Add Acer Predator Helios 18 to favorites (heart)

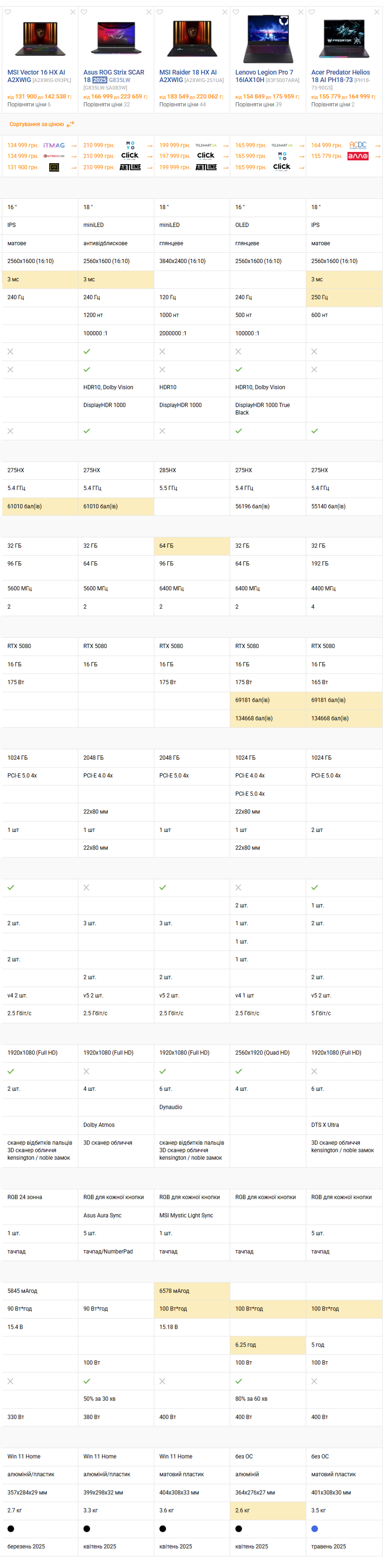coord(312,12)
